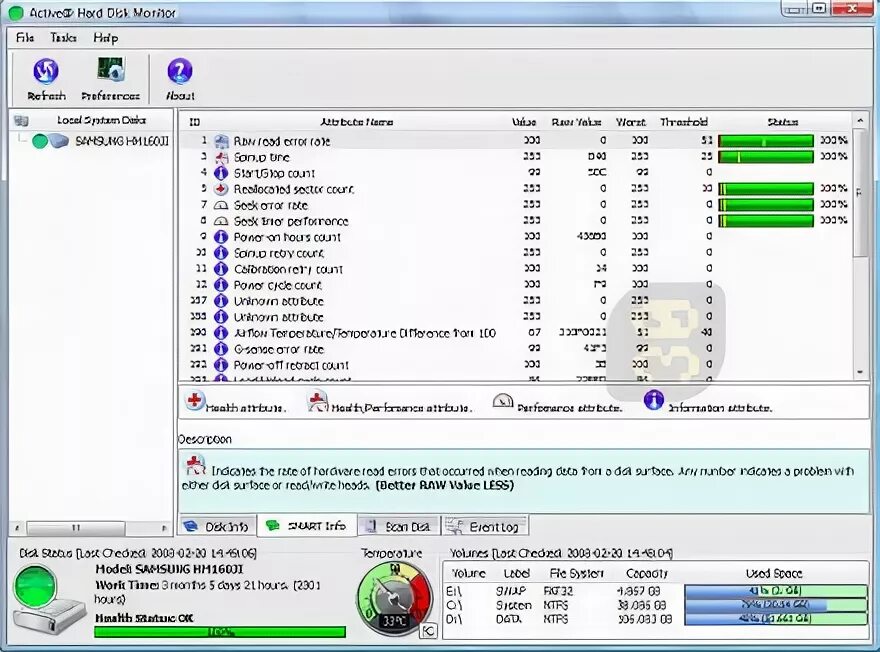Click the Health/Performance attribute legend icon
The width and height of the screenshot is (880, 652).
pos(318,401)
